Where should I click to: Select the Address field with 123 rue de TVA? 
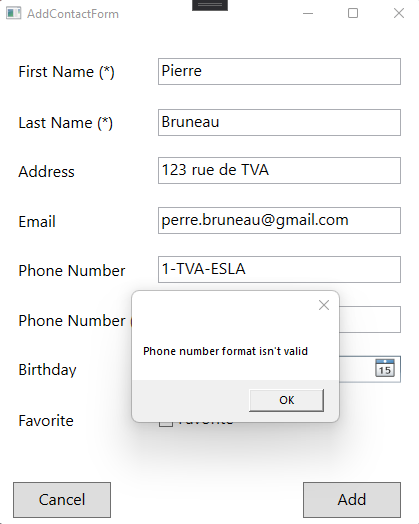coord(279,170)
